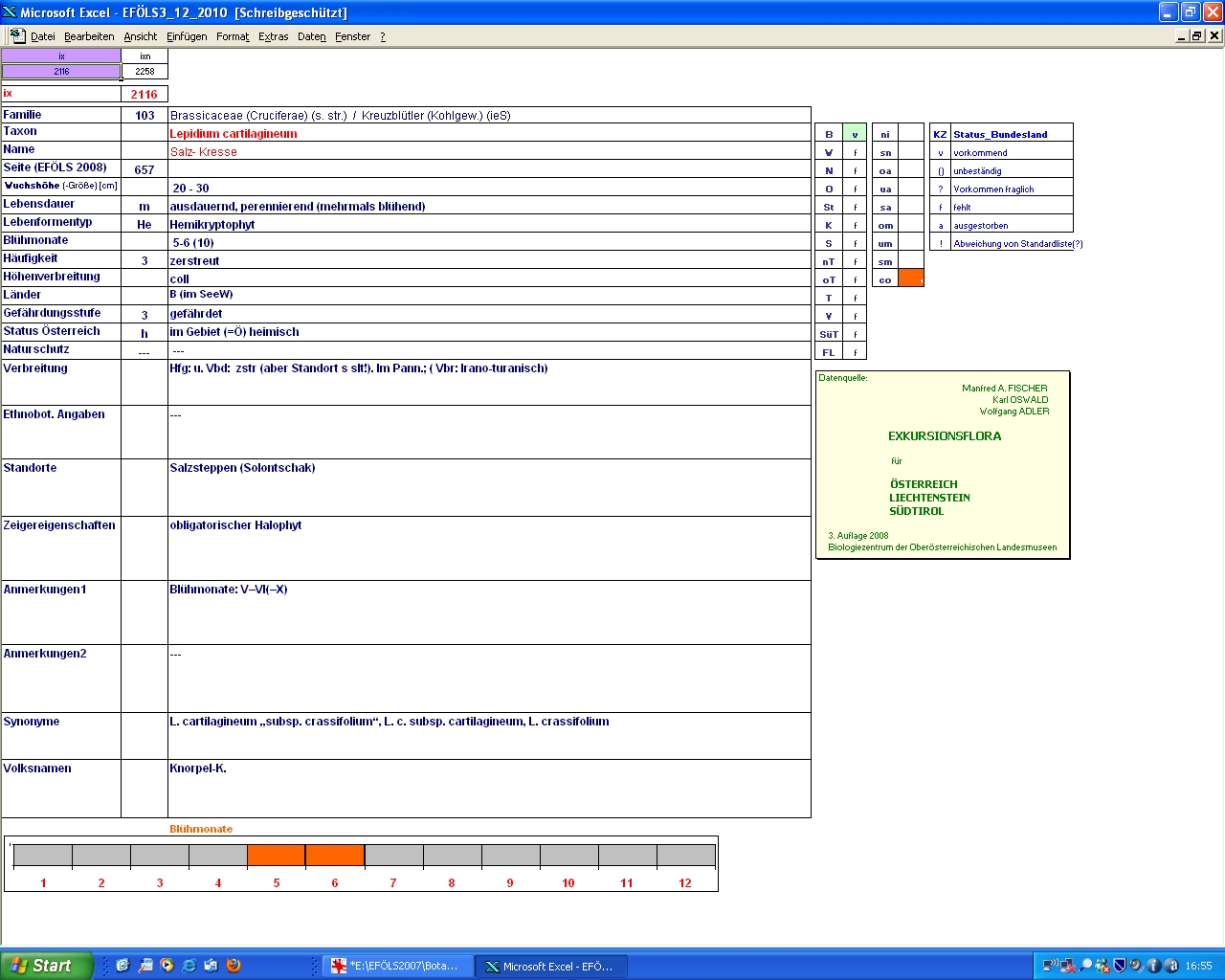The height and width of the screenshot is (980, 1225).
Task: Open the Bearbeiten menu
Action: (89, 36)
